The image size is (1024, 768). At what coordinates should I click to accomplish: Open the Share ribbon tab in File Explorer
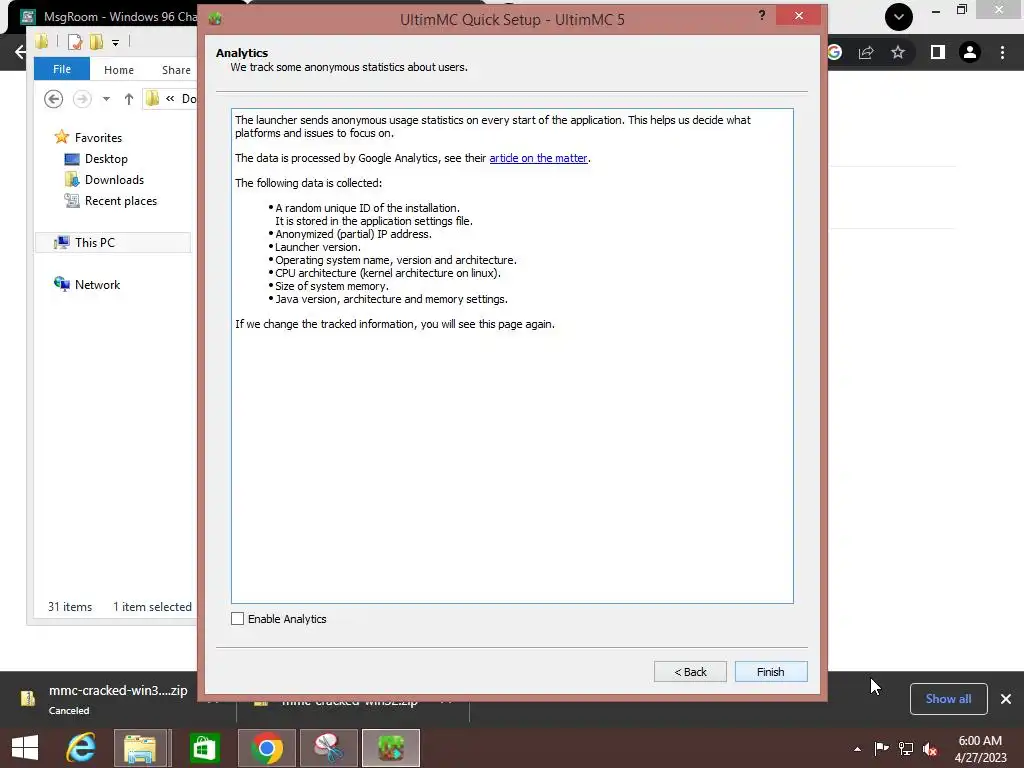176,70
